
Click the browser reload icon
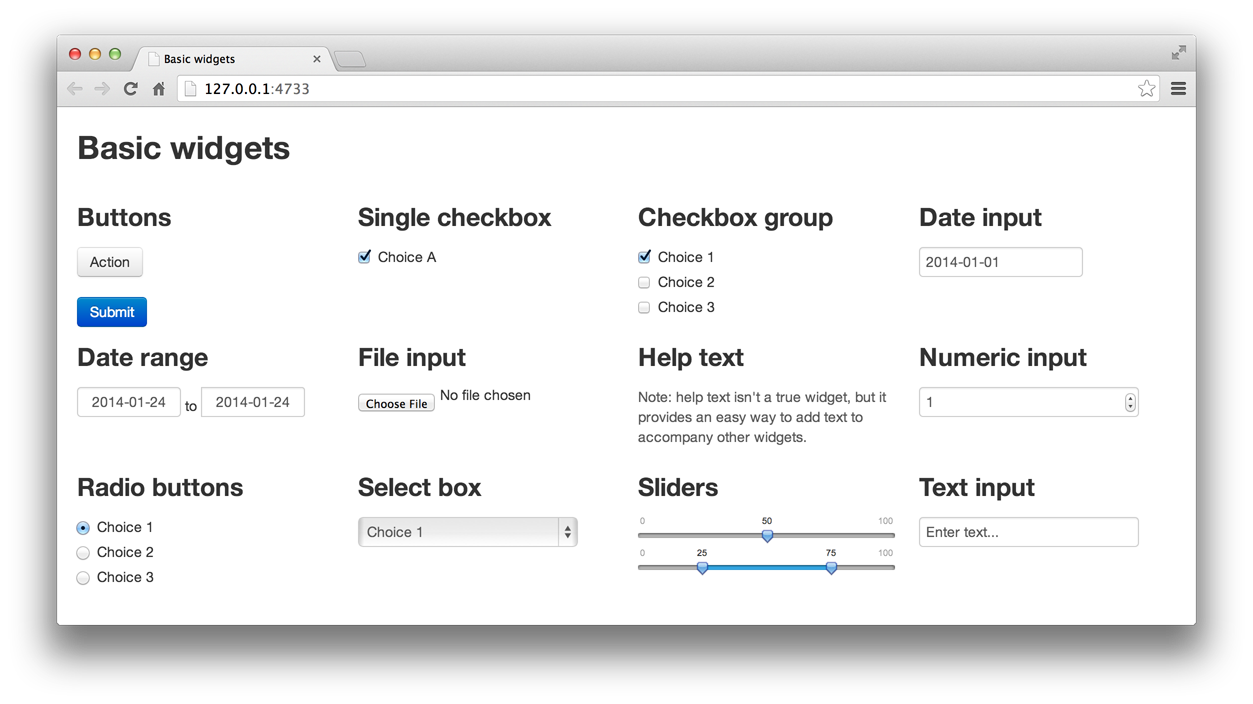click(130, 89)
